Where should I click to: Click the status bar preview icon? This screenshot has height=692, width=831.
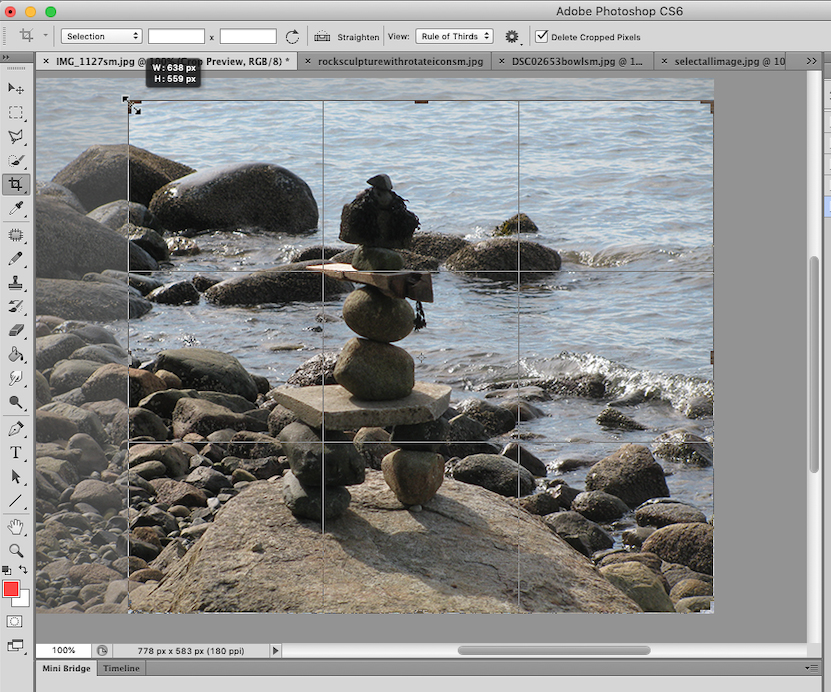[x=102, y=650]
